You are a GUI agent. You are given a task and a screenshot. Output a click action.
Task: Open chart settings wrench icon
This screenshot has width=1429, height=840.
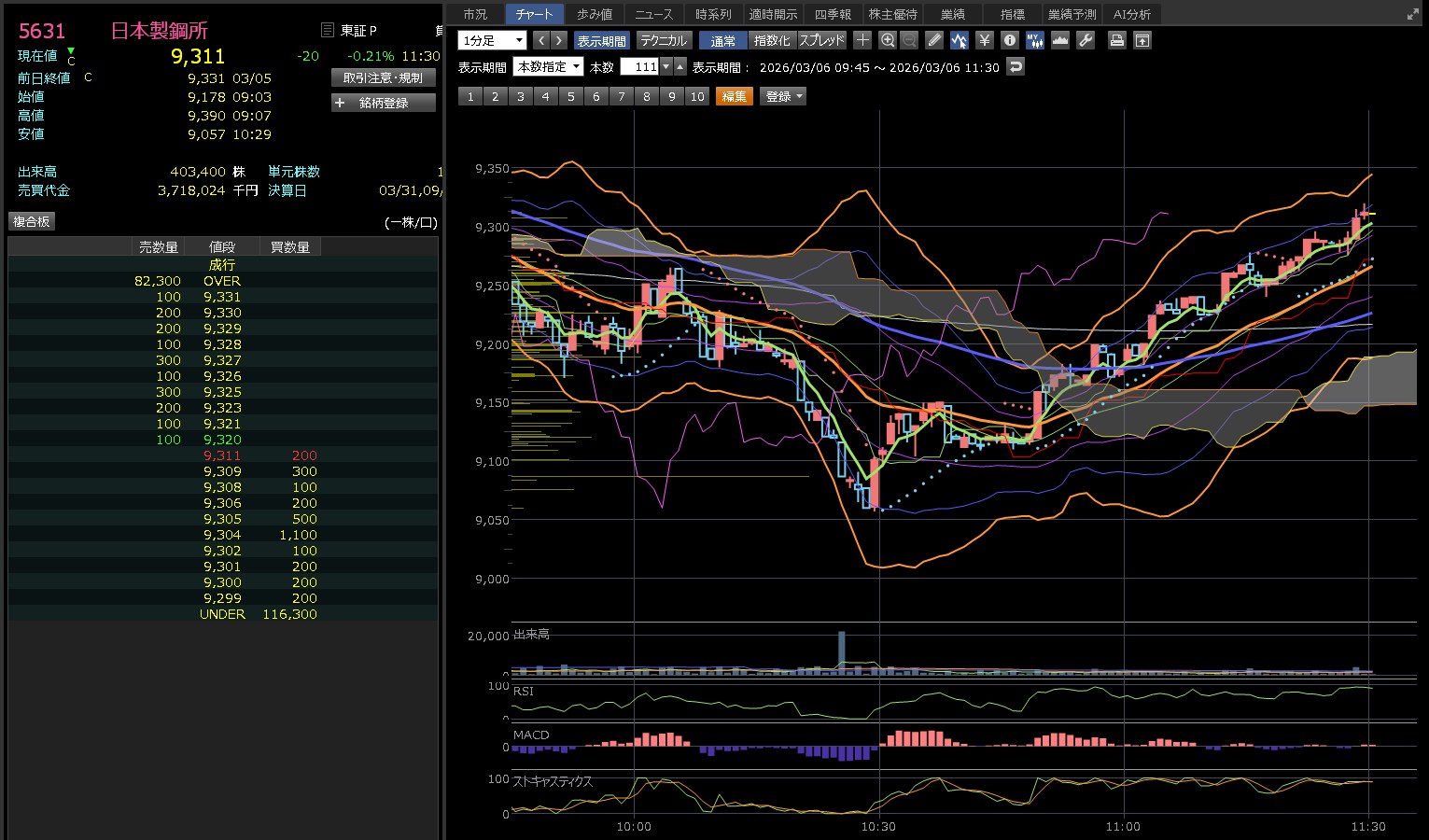[1085, 40]
